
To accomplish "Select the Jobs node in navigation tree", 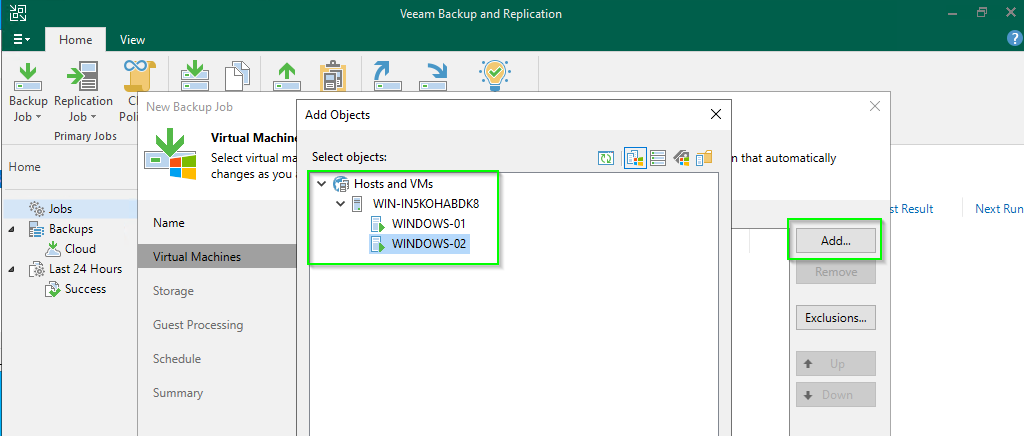I will [60, 209].
